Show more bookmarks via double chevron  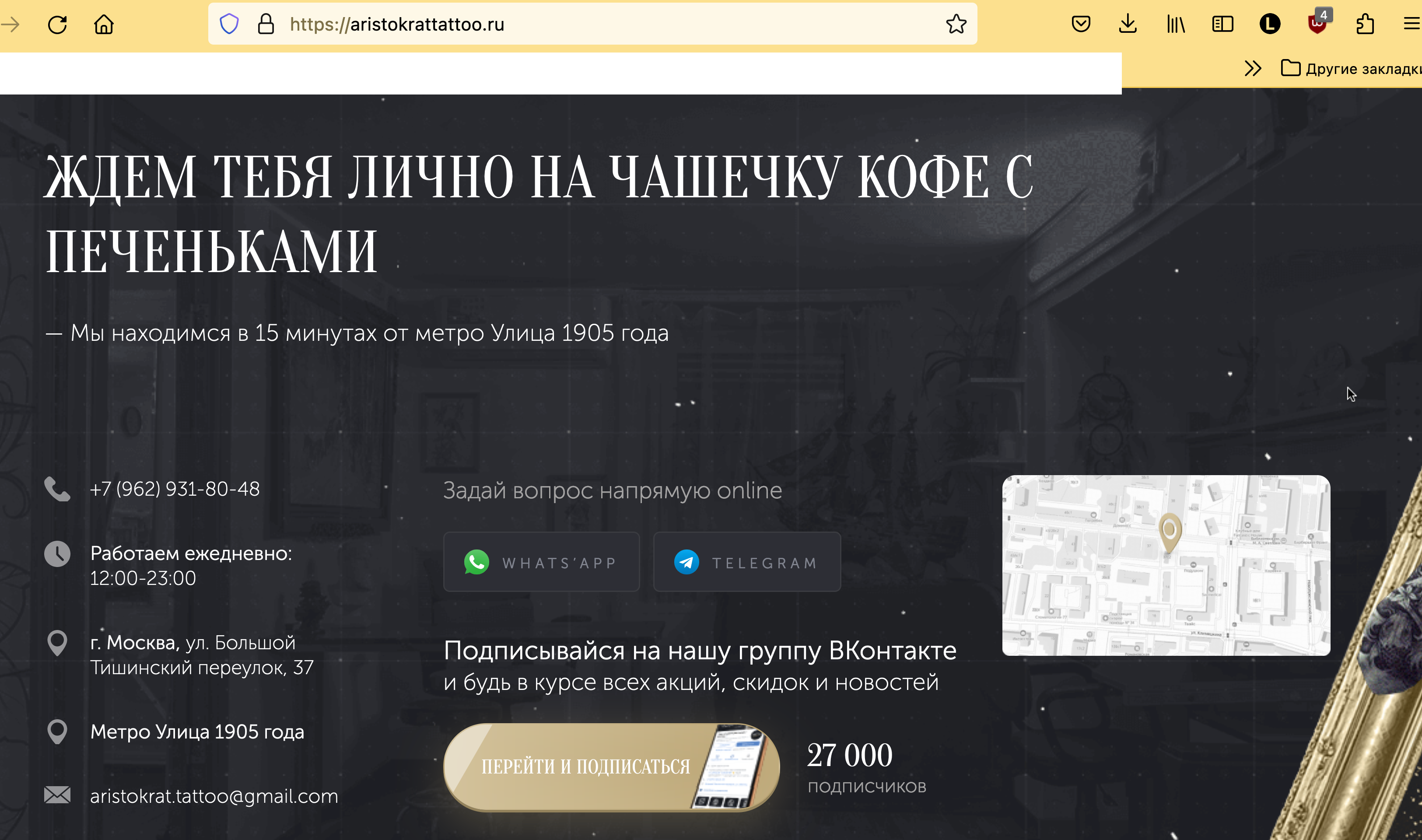[1253, 69]
